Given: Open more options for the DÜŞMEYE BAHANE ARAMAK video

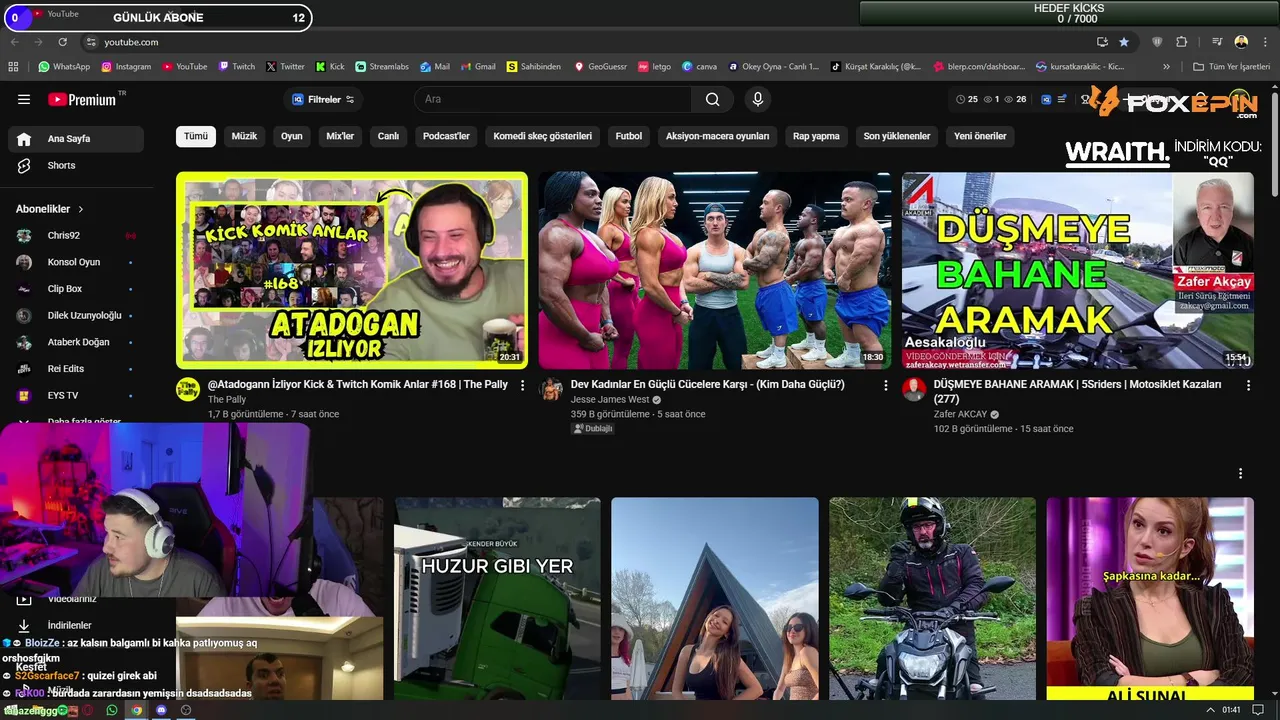Looking at the screenshot, I should point(1248,385).
